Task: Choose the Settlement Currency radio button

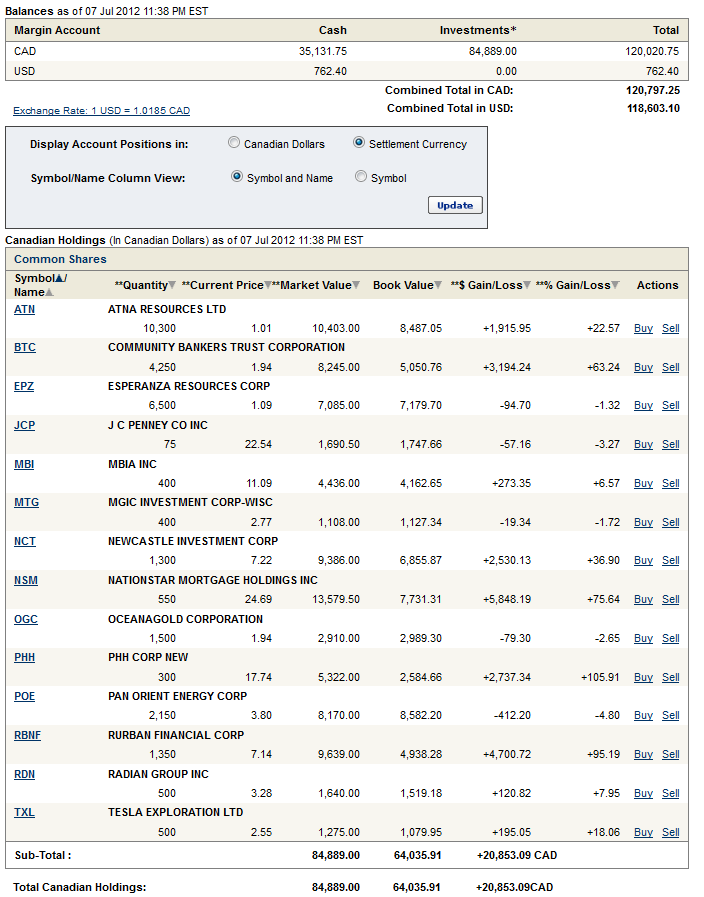Action: (359, 143)
